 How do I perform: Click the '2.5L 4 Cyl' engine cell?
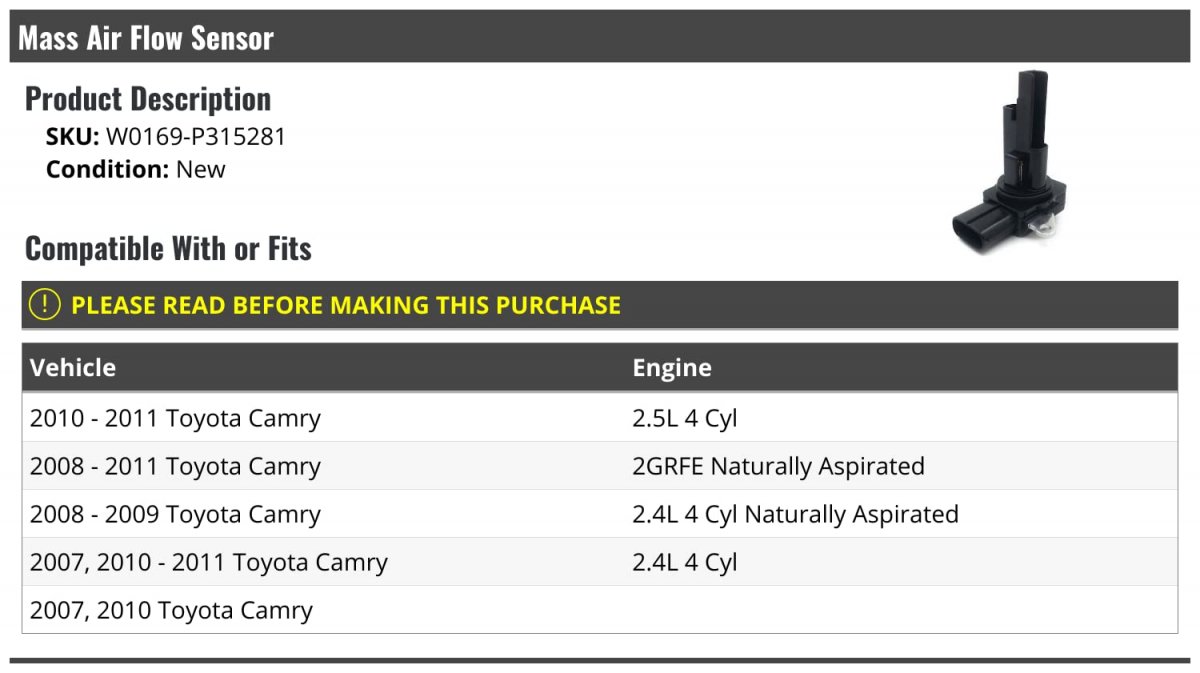pyautogui.click(x=685, y=418)
